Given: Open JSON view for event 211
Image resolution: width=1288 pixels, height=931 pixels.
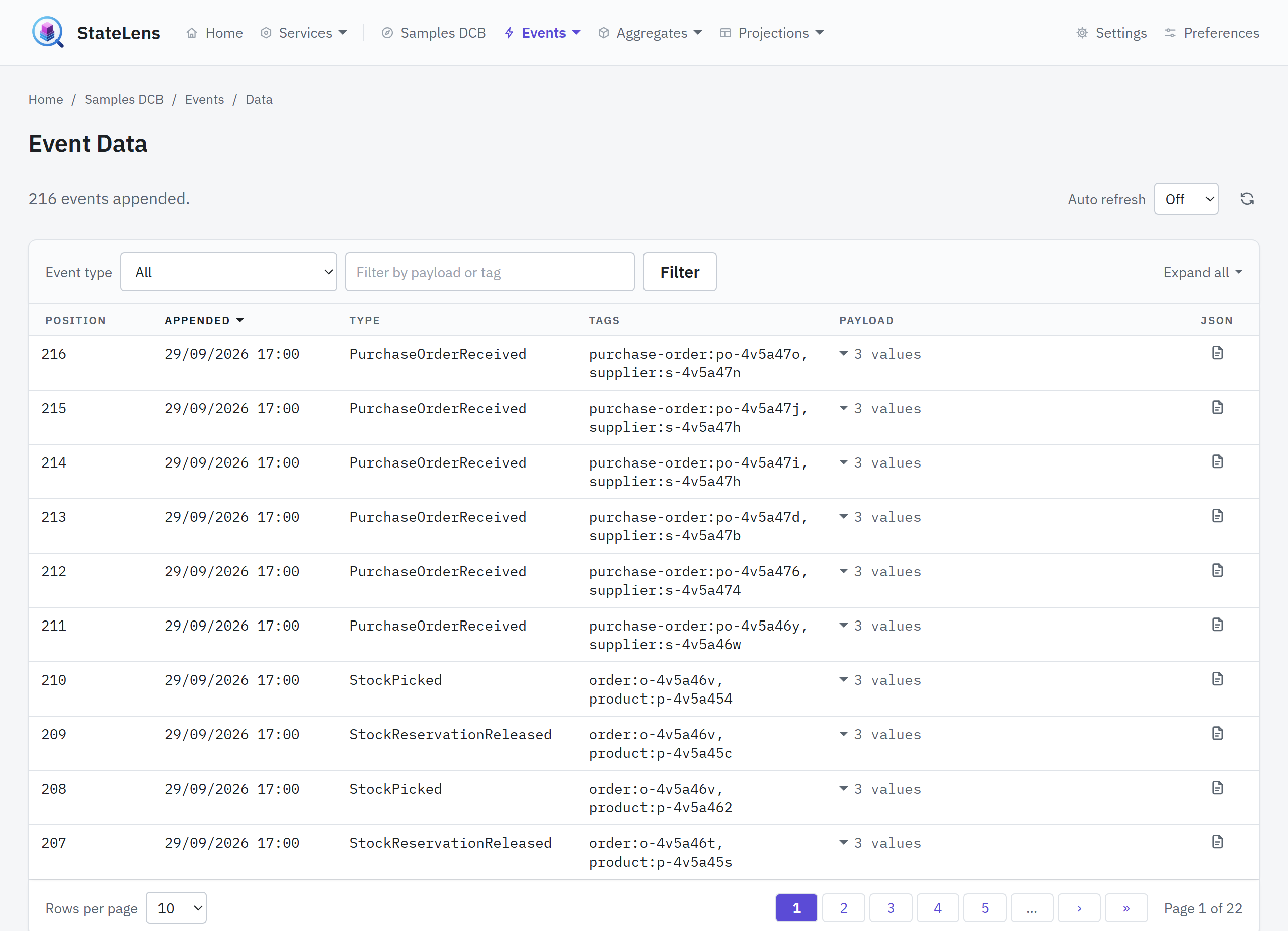Looking at the screenshot, I should point(1217,625).
